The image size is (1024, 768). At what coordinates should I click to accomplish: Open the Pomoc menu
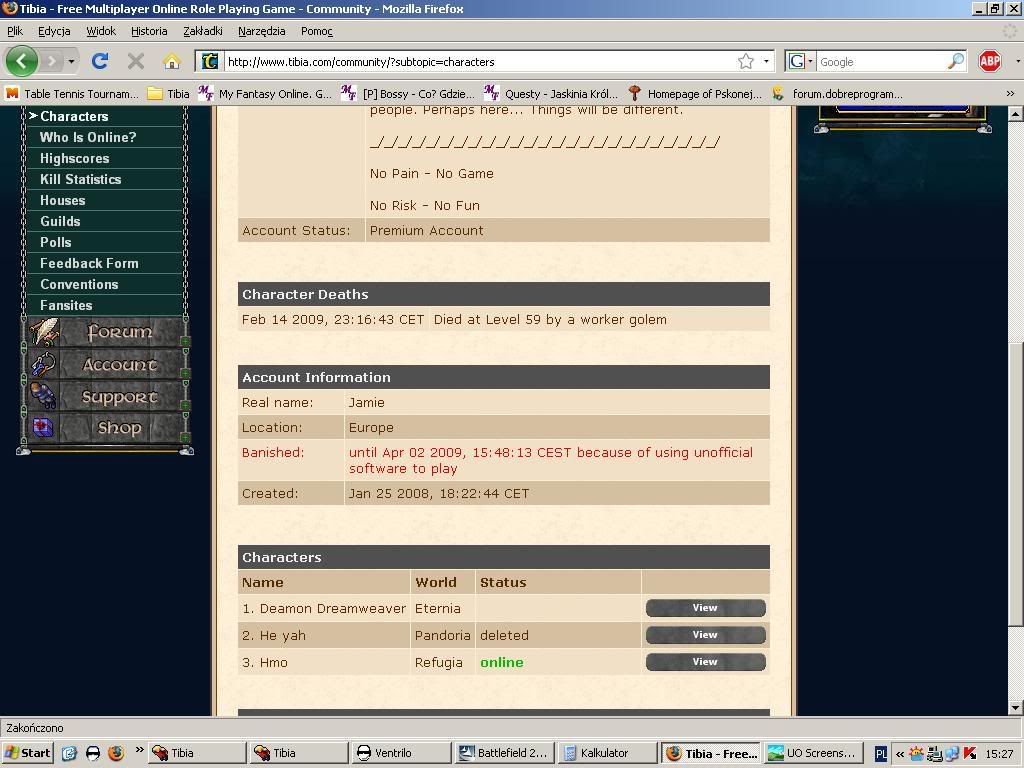317,31
